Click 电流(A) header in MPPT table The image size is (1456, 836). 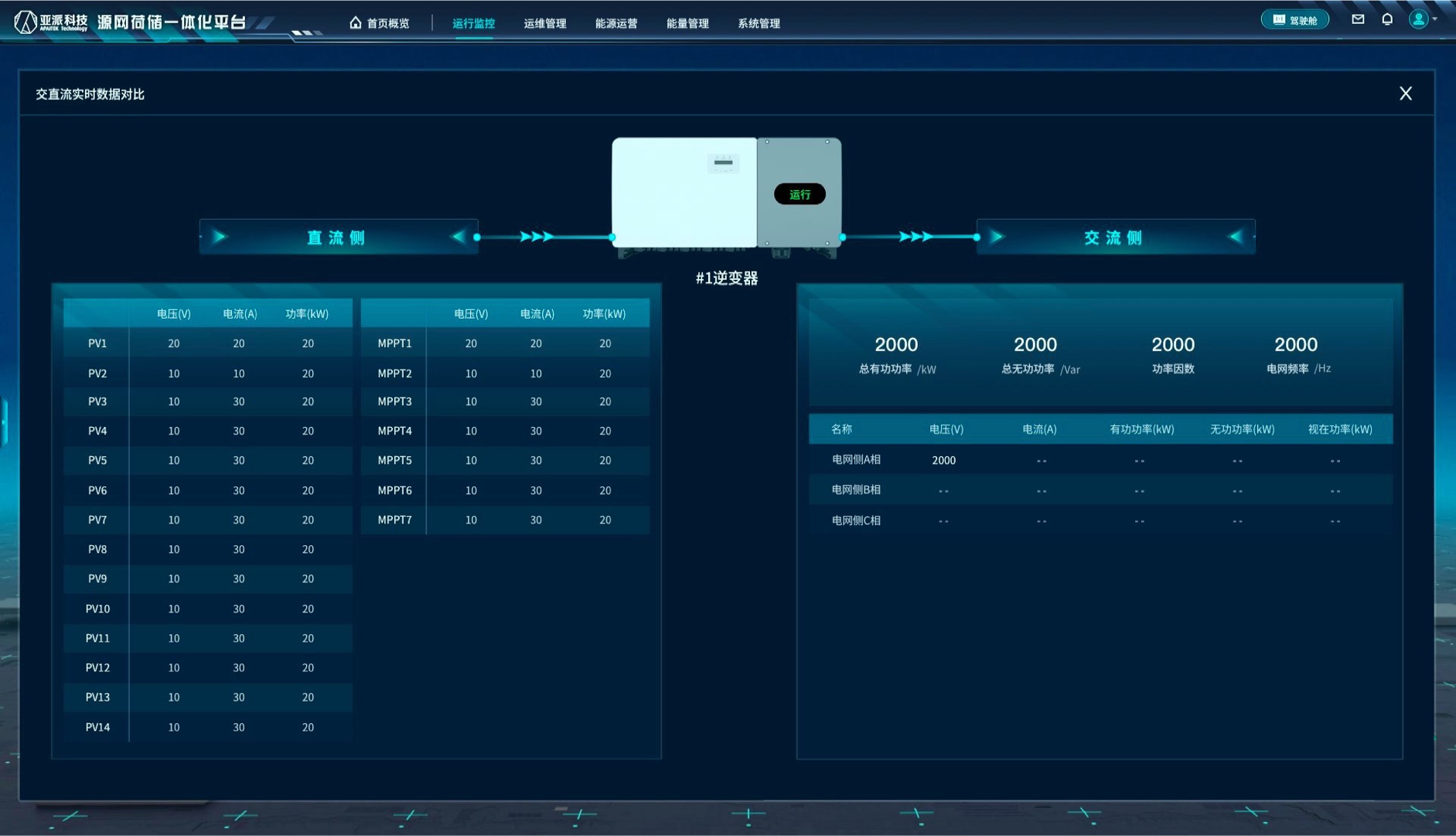pos(537,314)
